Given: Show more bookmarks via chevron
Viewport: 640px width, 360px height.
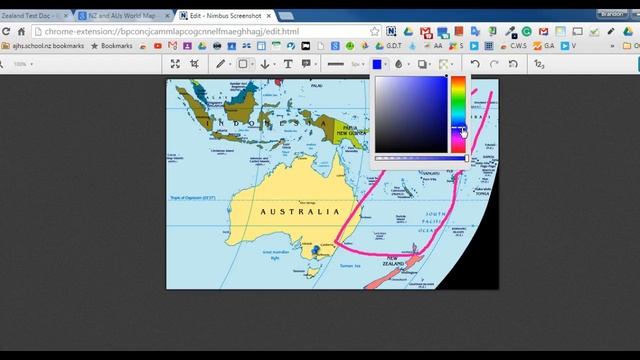Looking at the screenshot, I should (612, 46).
